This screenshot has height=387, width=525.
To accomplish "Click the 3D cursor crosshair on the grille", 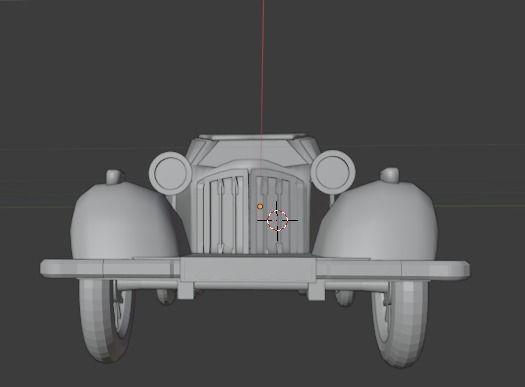I will (278, 220).
